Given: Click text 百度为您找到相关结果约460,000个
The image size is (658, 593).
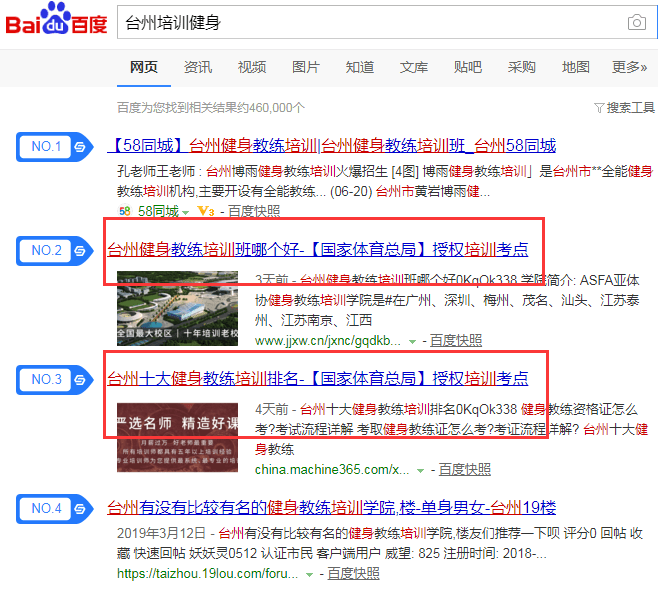Looking at the screenshot, I should [x=211, y=108].
